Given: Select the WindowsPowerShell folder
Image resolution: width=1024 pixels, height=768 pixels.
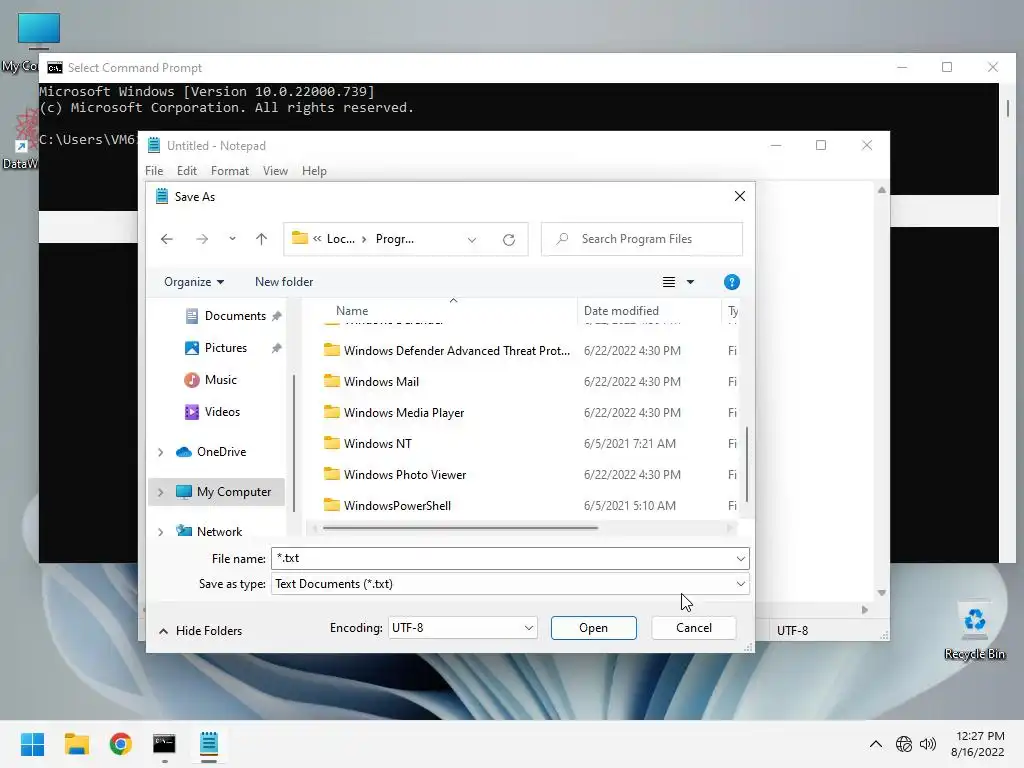Looking at the screenshot, I should (x=397, y=505).
